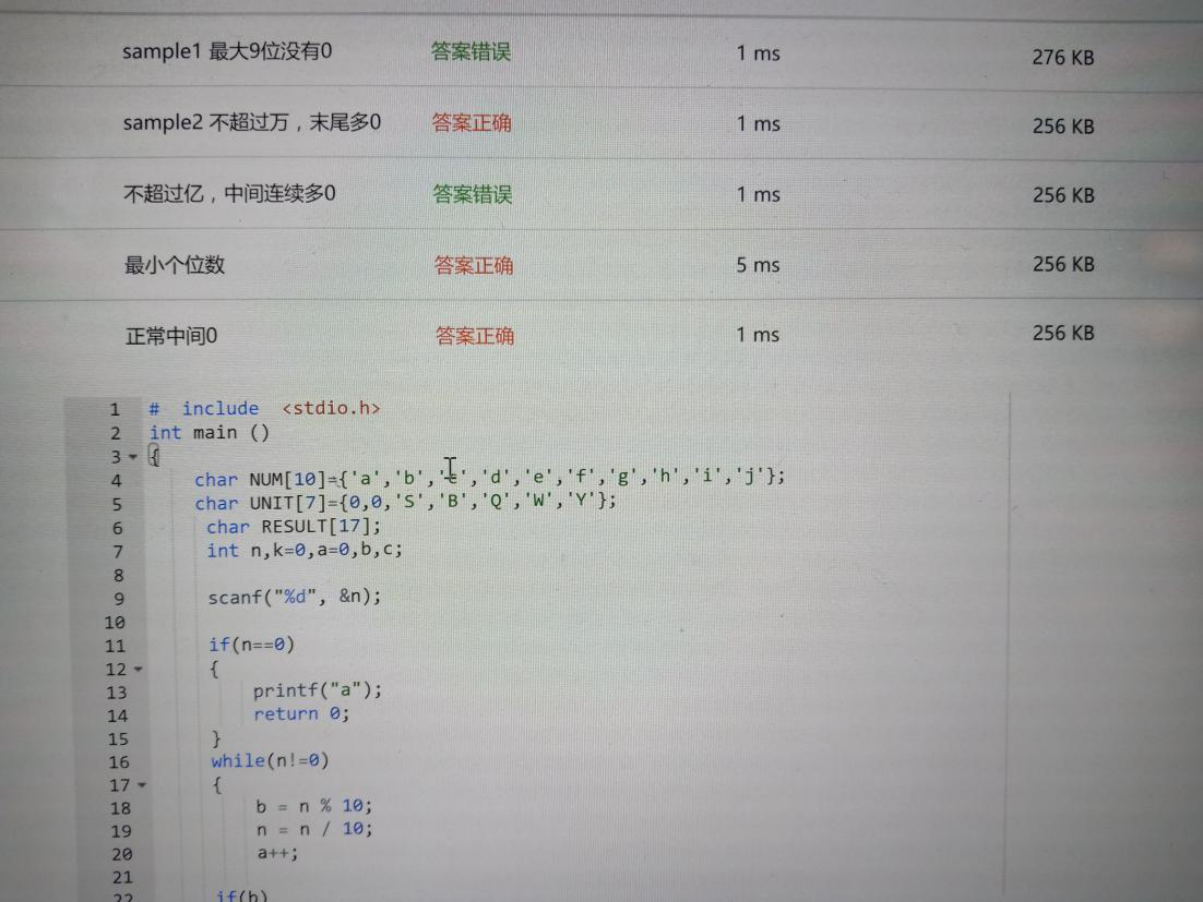Click the '276 KB' memory value

coord(1063,58)
